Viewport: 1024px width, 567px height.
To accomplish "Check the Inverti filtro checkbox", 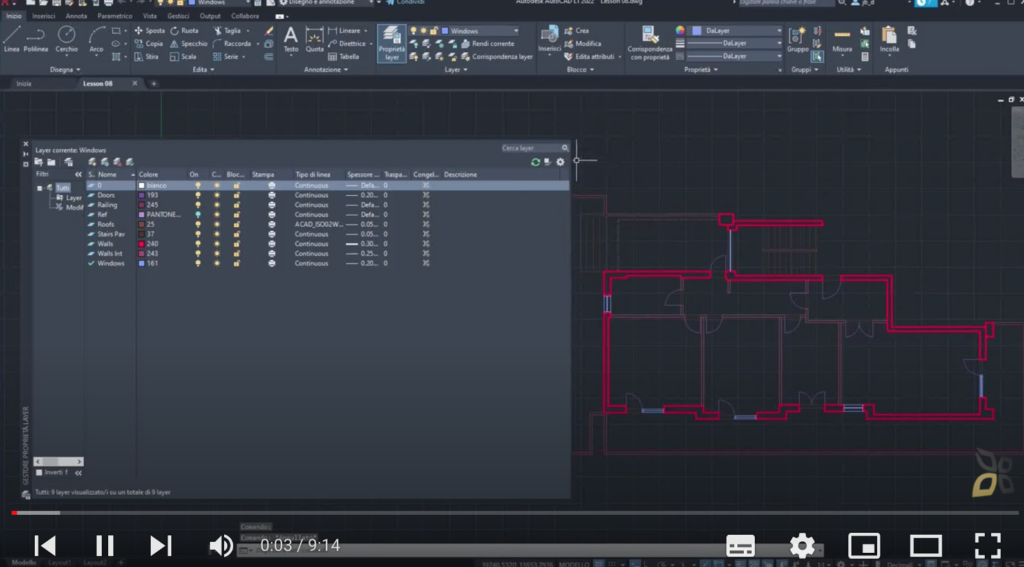I will pos(39,472).
